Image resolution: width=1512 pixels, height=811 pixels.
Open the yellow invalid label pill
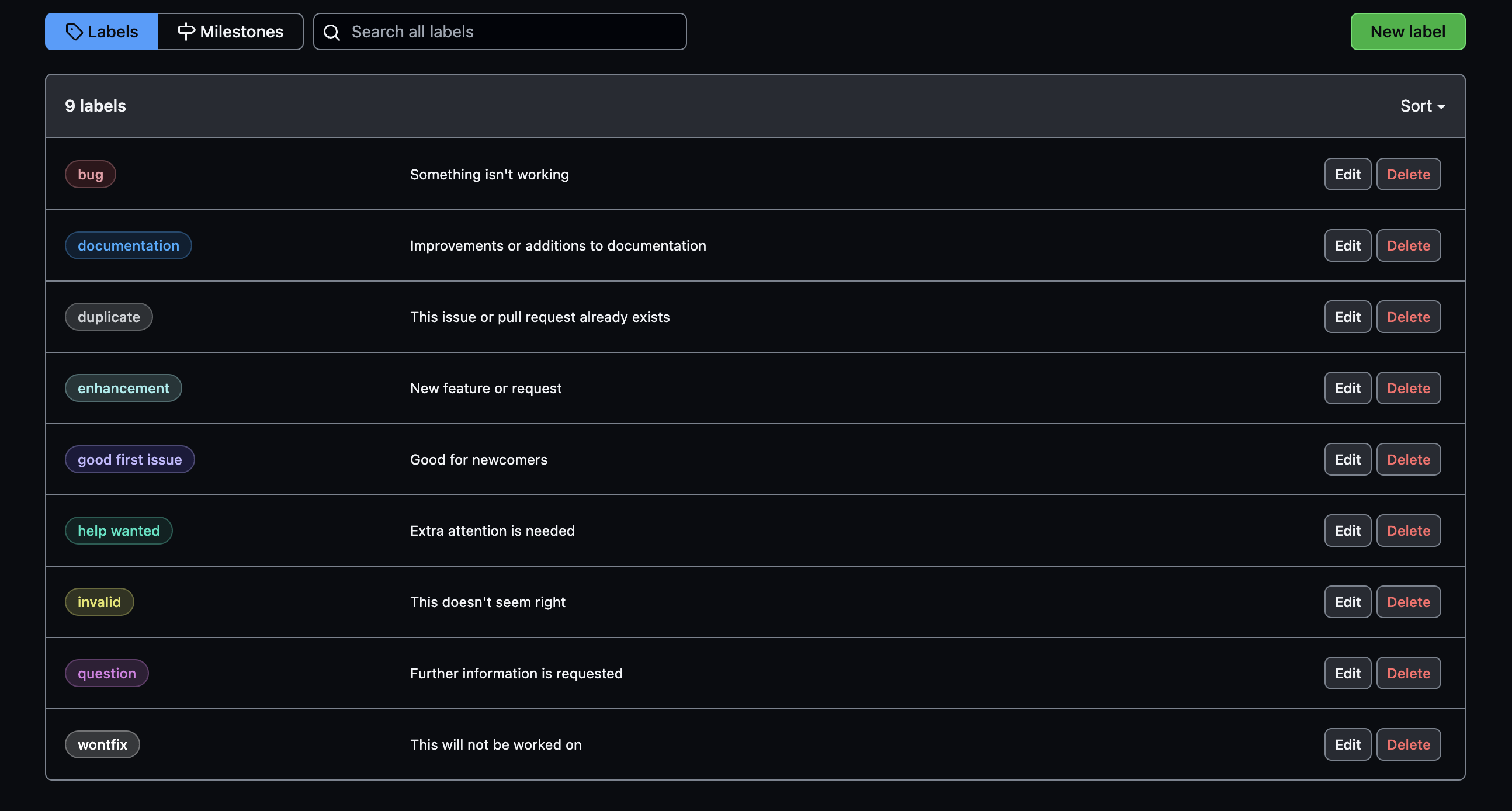[x=99, y=602]
